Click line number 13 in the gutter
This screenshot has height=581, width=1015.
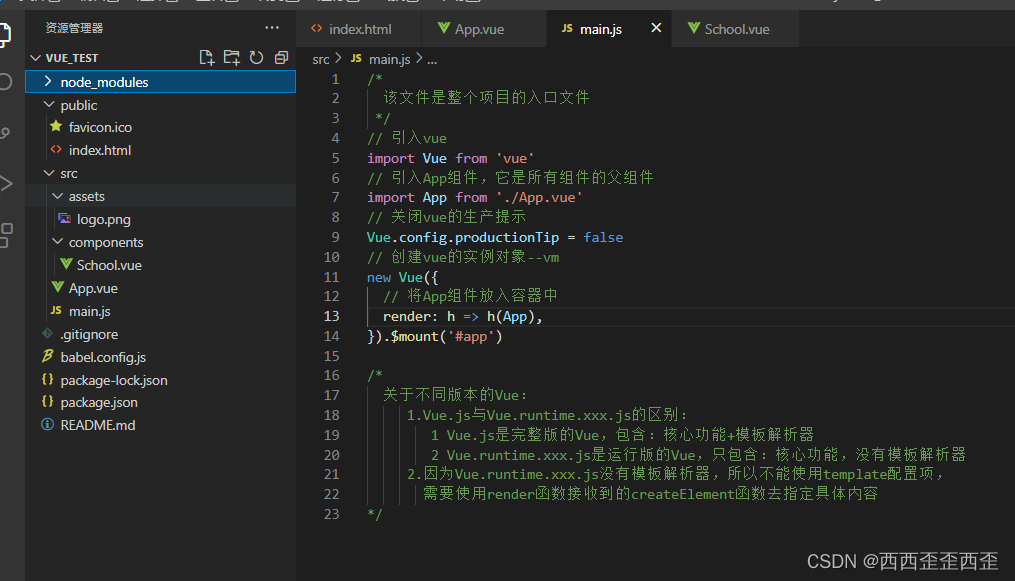tap(332, 316)
